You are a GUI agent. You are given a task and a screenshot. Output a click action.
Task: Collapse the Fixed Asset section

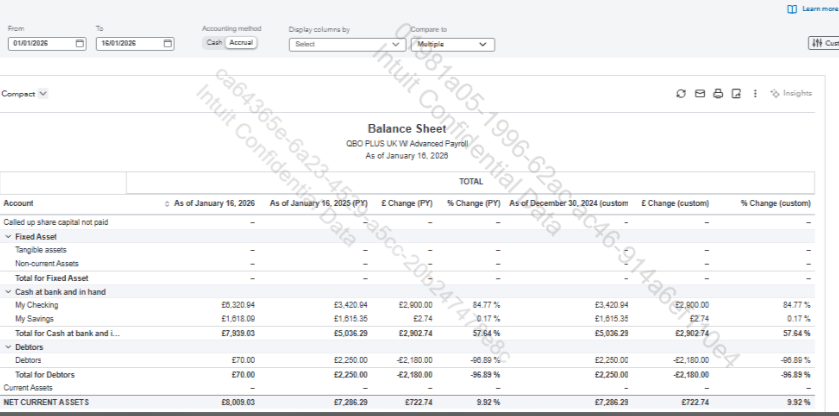8,237
